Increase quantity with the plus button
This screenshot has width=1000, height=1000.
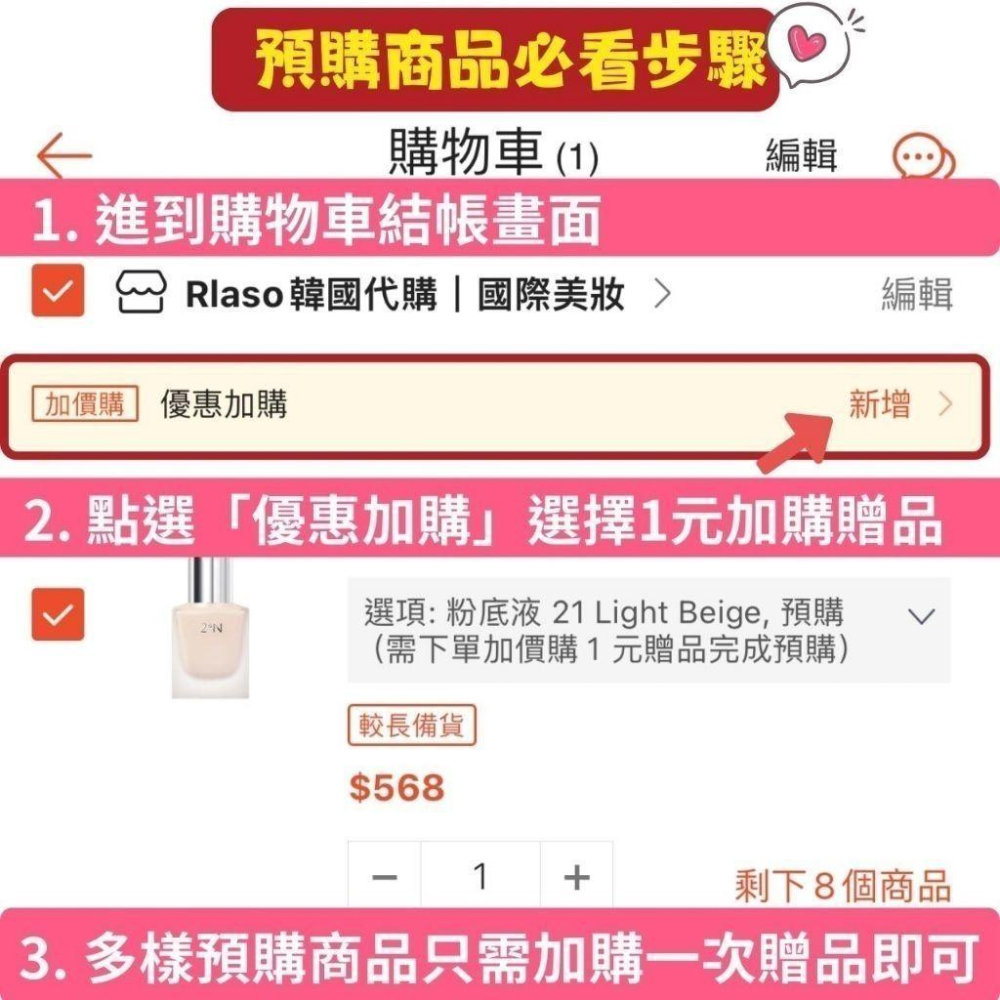(576, 876)
